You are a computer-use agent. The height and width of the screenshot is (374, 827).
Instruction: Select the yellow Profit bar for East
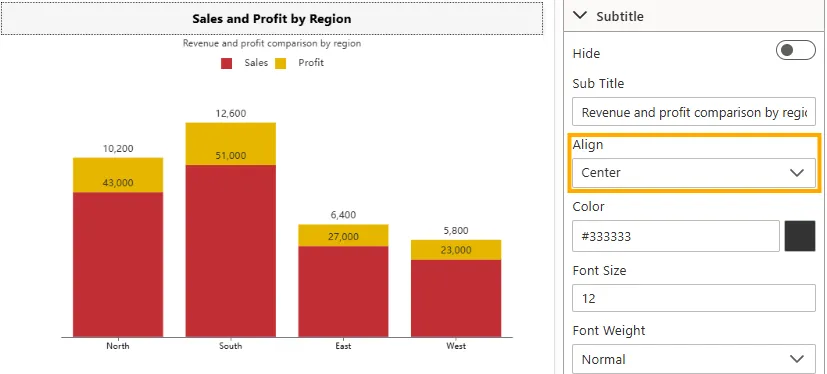[x=343, y=235]
